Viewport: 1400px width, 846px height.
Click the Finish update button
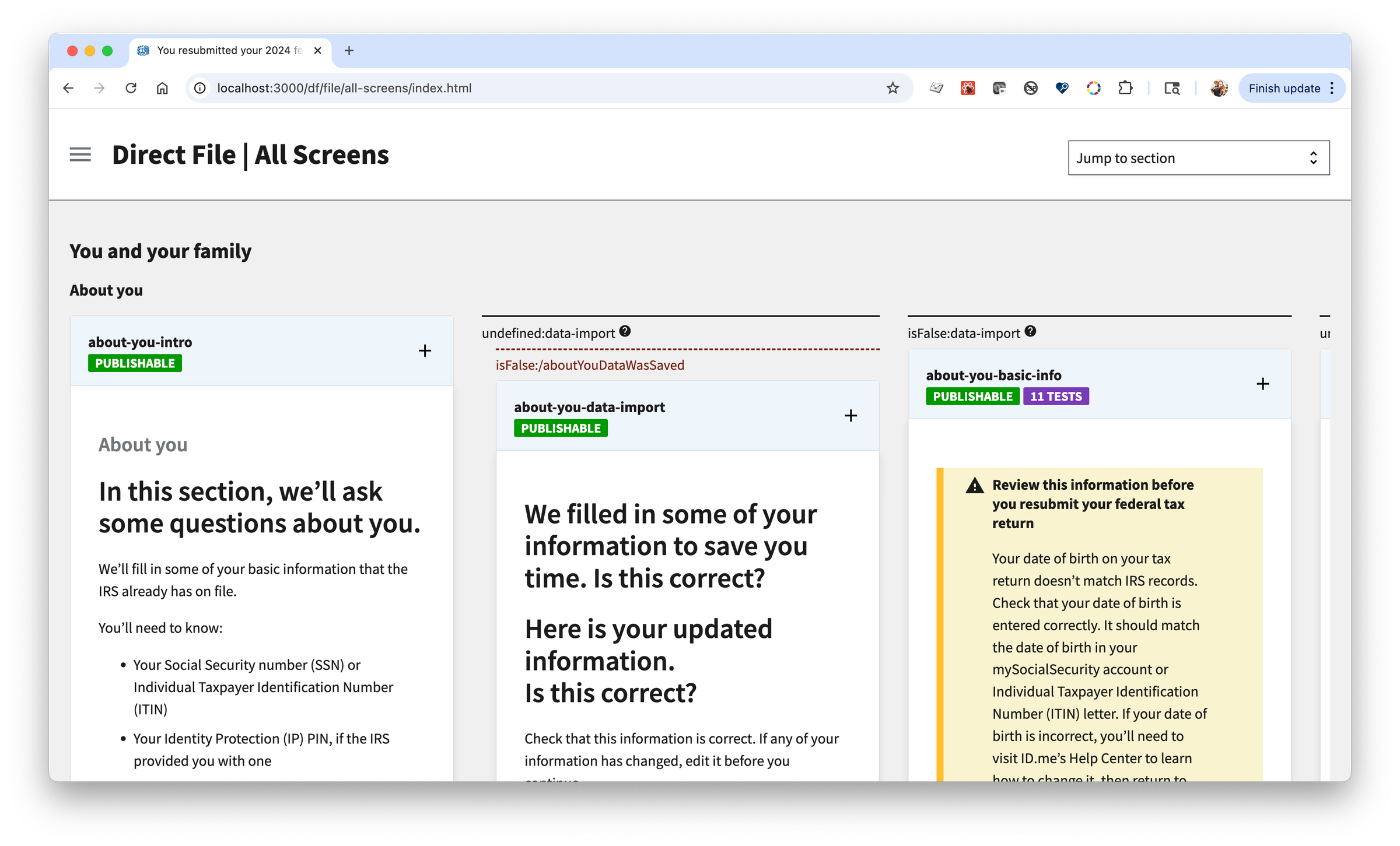(1284, 88)
